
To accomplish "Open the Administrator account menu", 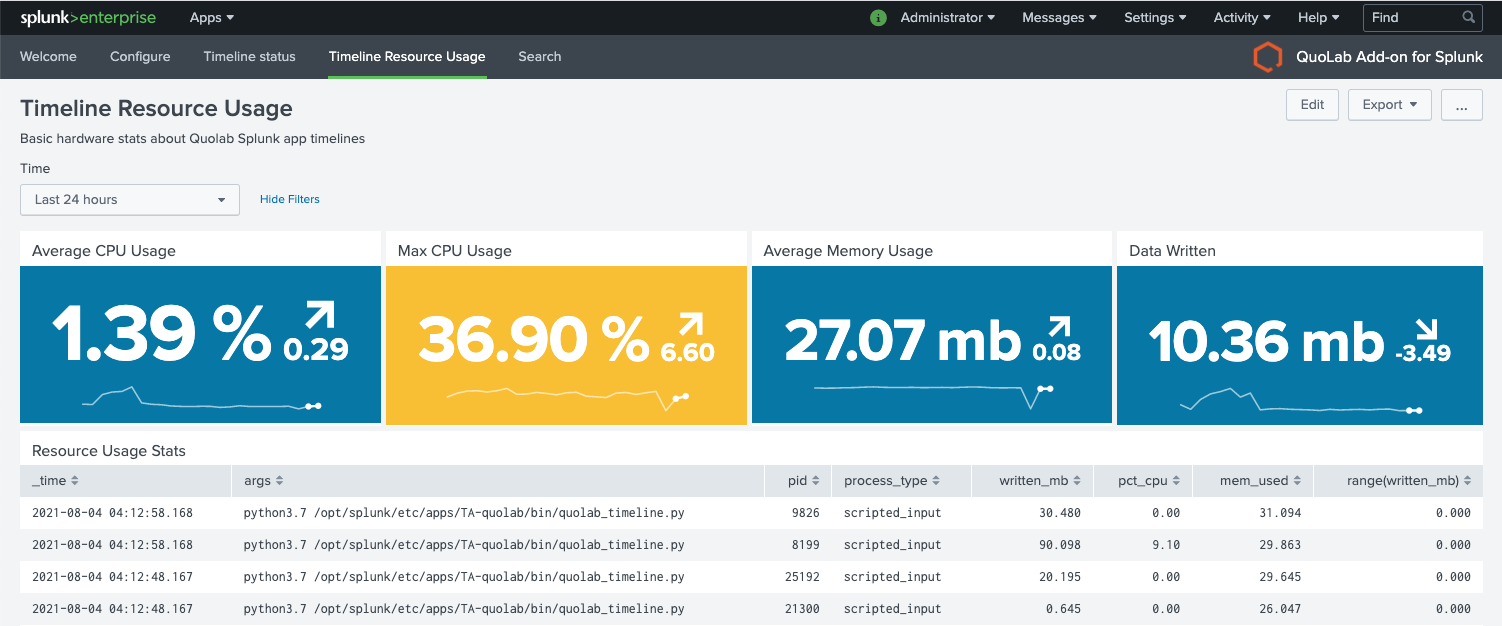I will coord(947,17).
